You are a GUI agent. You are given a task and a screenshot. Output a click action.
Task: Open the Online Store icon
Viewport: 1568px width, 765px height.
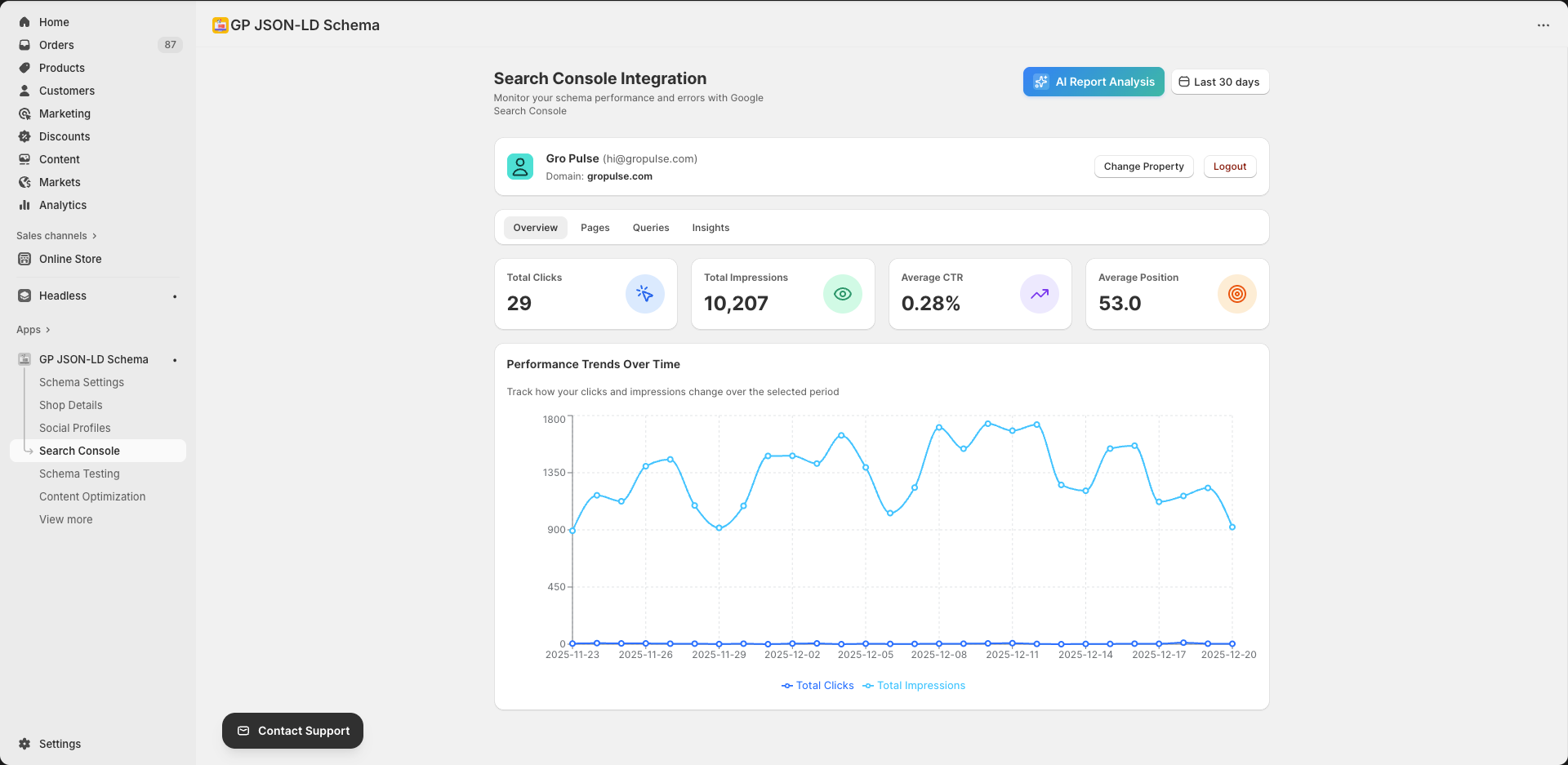[x=24, y=259]
